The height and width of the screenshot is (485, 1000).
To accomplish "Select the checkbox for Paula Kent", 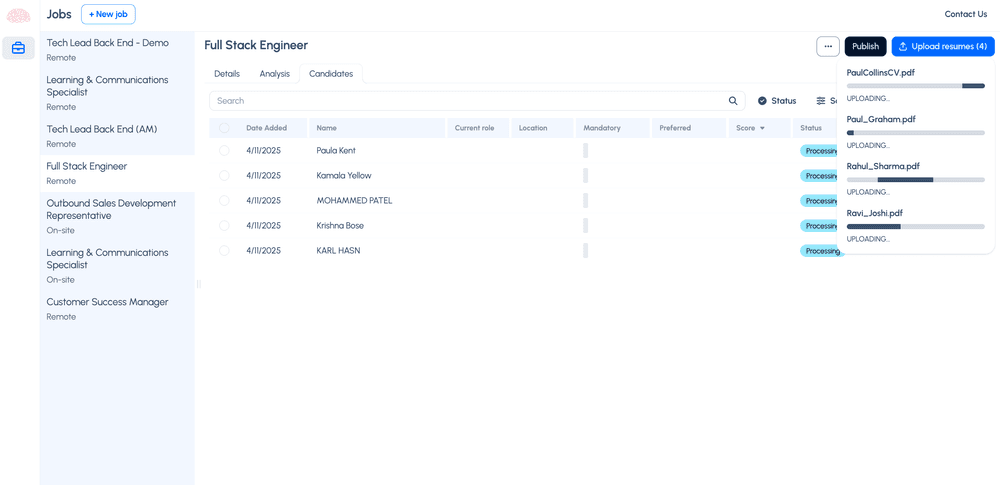I will point(224,151).
